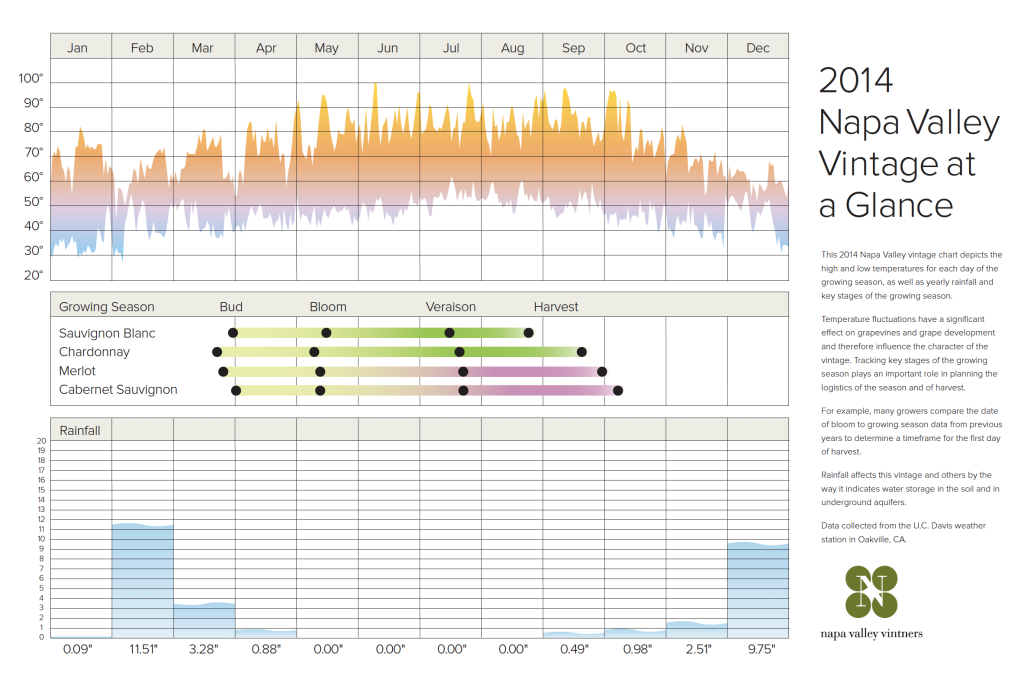Image resolution: width=1024 pixels, height=689 pixels.
Task: Click the Jul month header
Action: click(x=451, y=48)
